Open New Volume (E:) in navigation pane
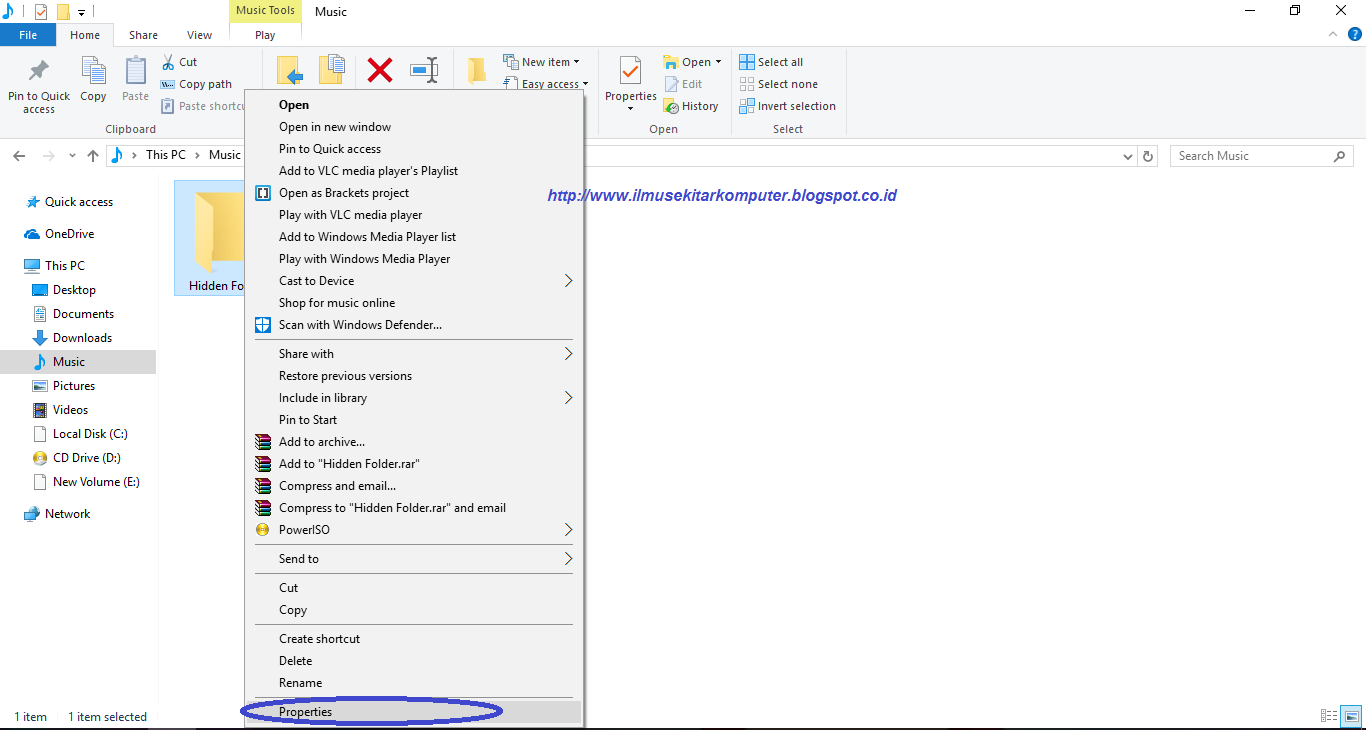This screenshot has width=1366, height=730. pyautogui.click(x=95, y=482)
